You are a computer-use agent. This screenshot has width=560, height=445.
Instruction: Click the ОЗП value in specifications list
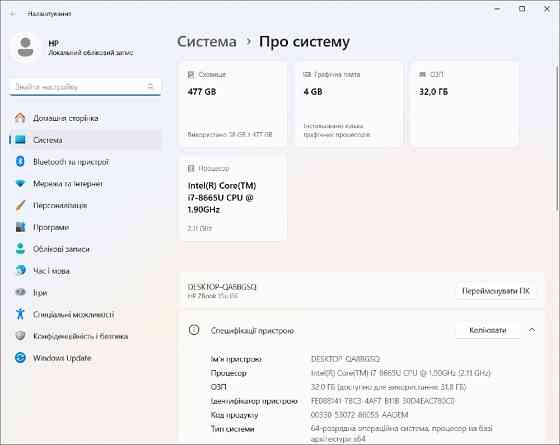click(389, 387)
